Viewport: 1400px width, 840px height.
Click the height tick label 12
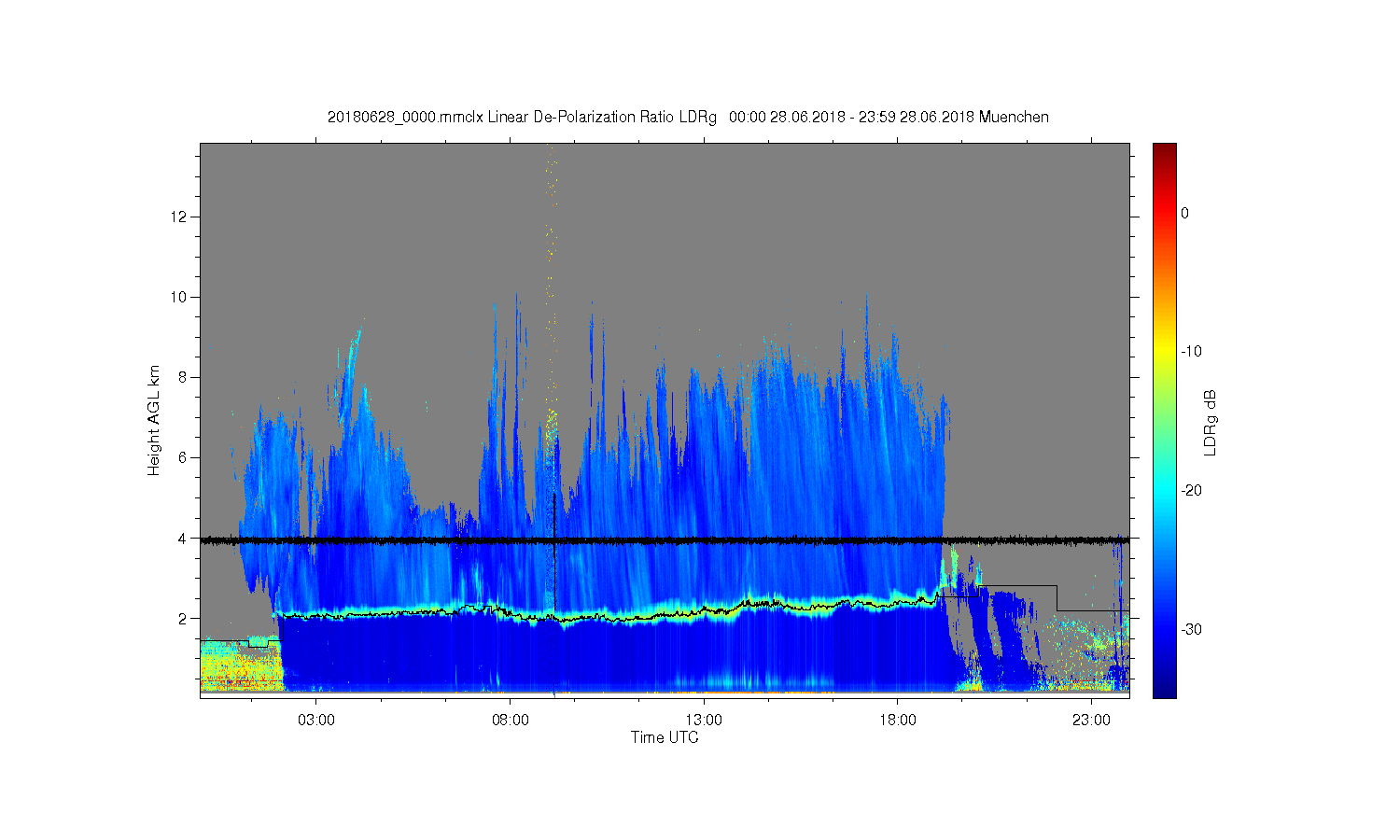[x=179, y=217]
